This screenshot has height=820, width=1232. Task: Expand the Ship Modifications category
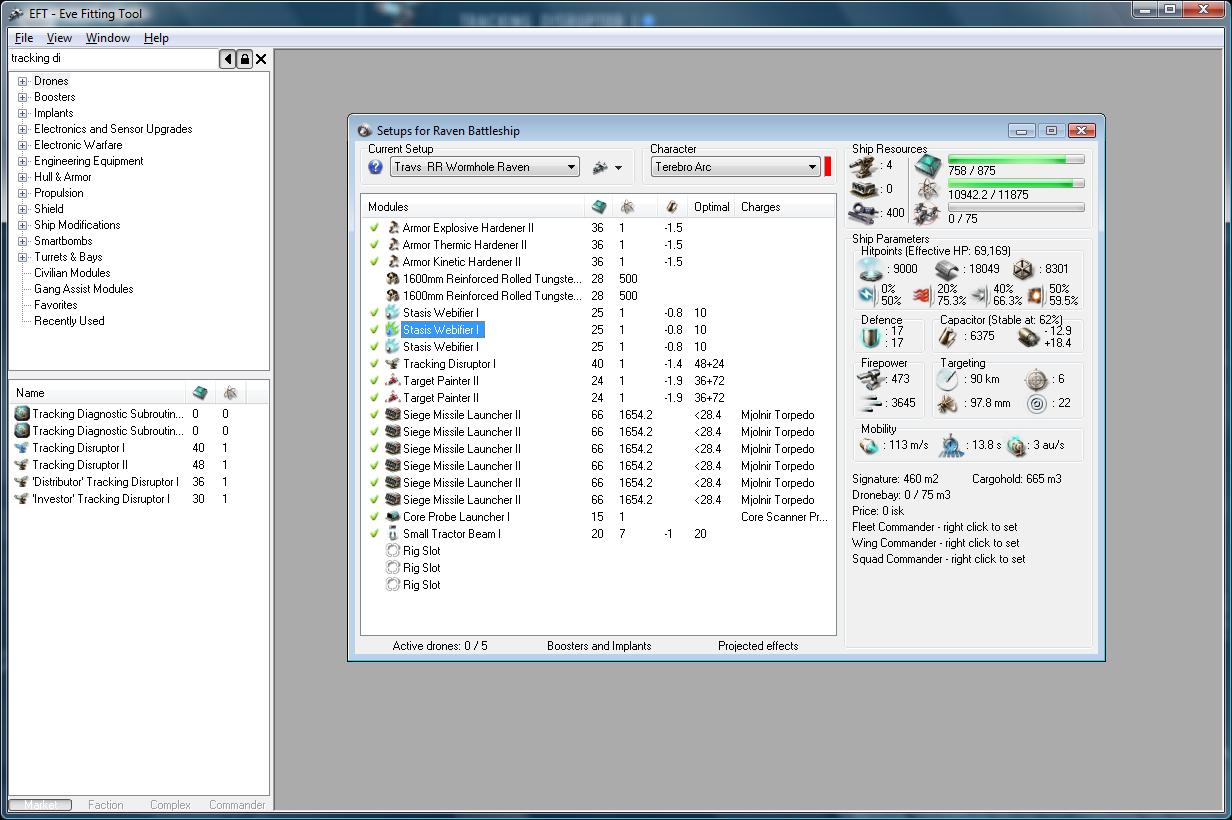coord(23,225)
